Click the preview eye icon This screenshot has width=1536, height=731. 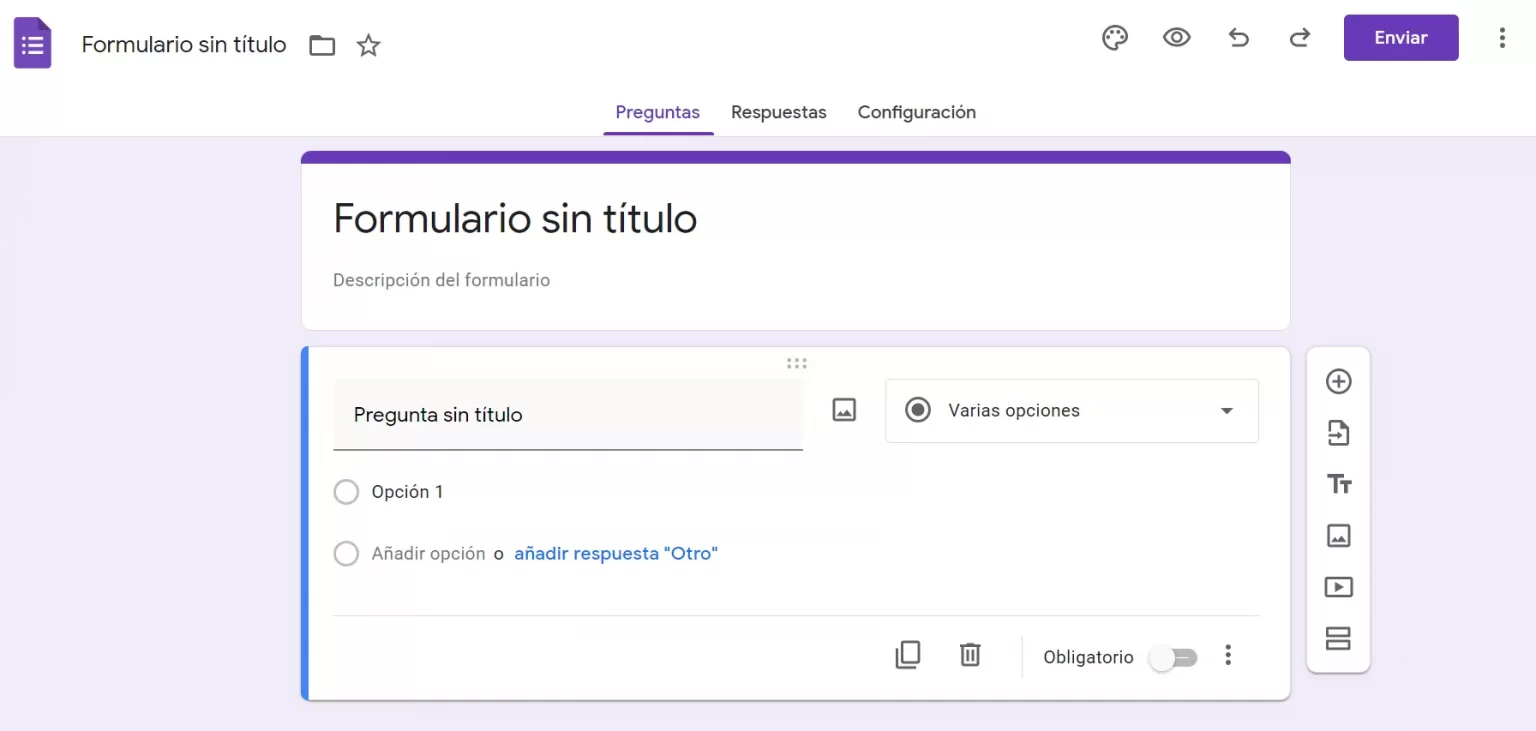coord(1176,38)
